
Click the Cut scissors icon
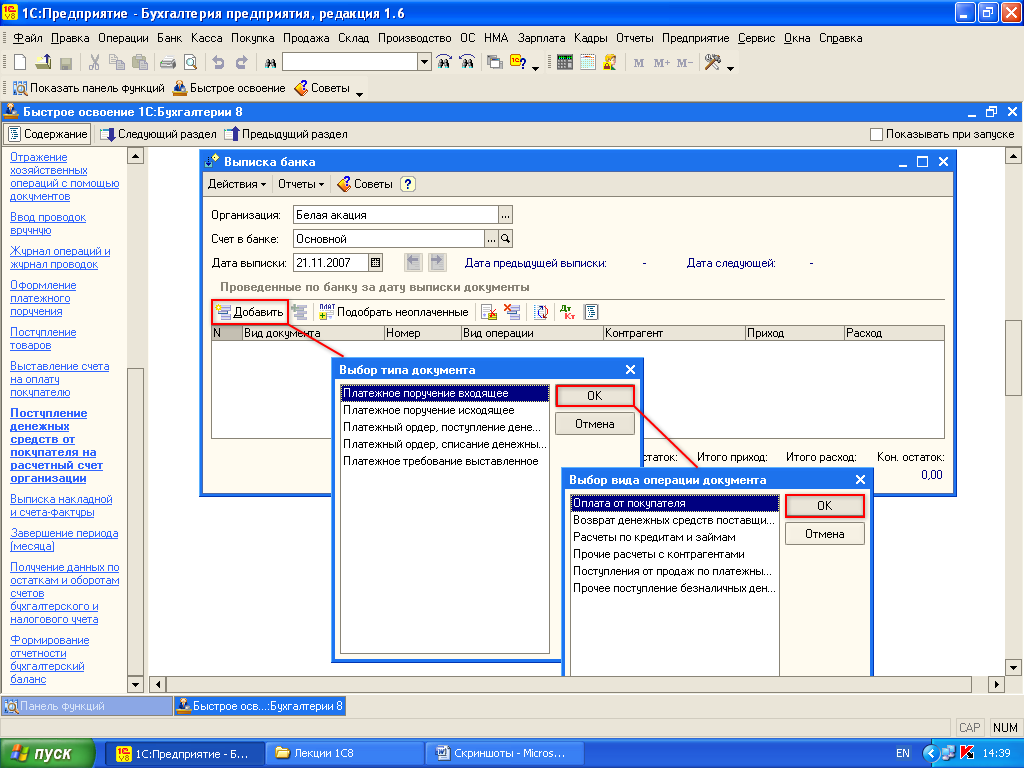[94, 63]
